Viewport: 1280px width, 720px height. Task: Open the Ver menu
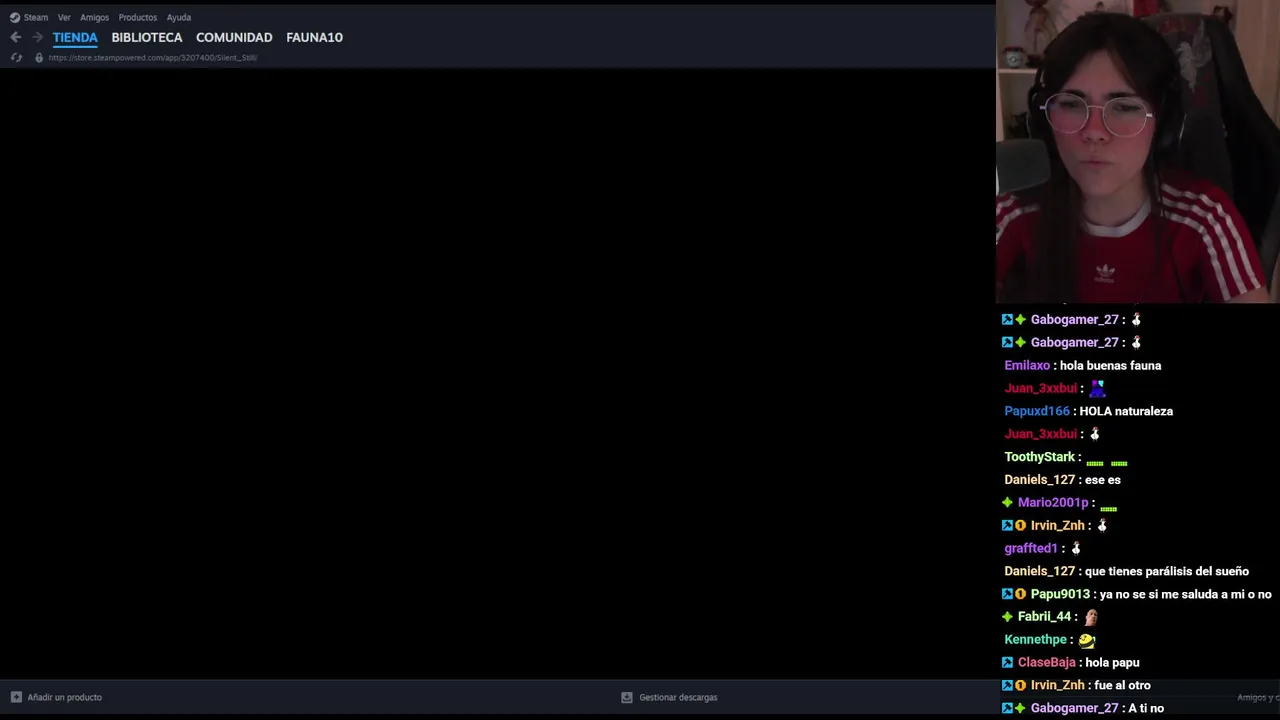64,17
